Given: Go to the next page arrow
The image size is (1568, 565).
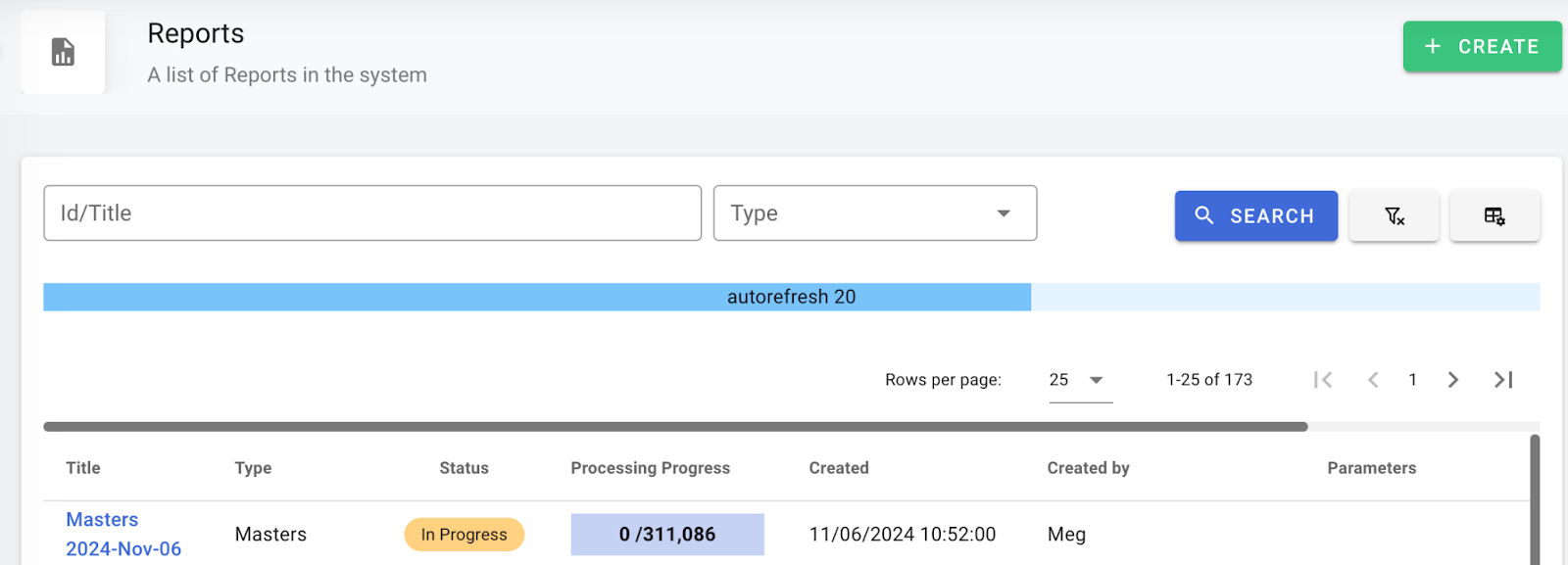Looking at the screenshot, I should point(1453,380).
